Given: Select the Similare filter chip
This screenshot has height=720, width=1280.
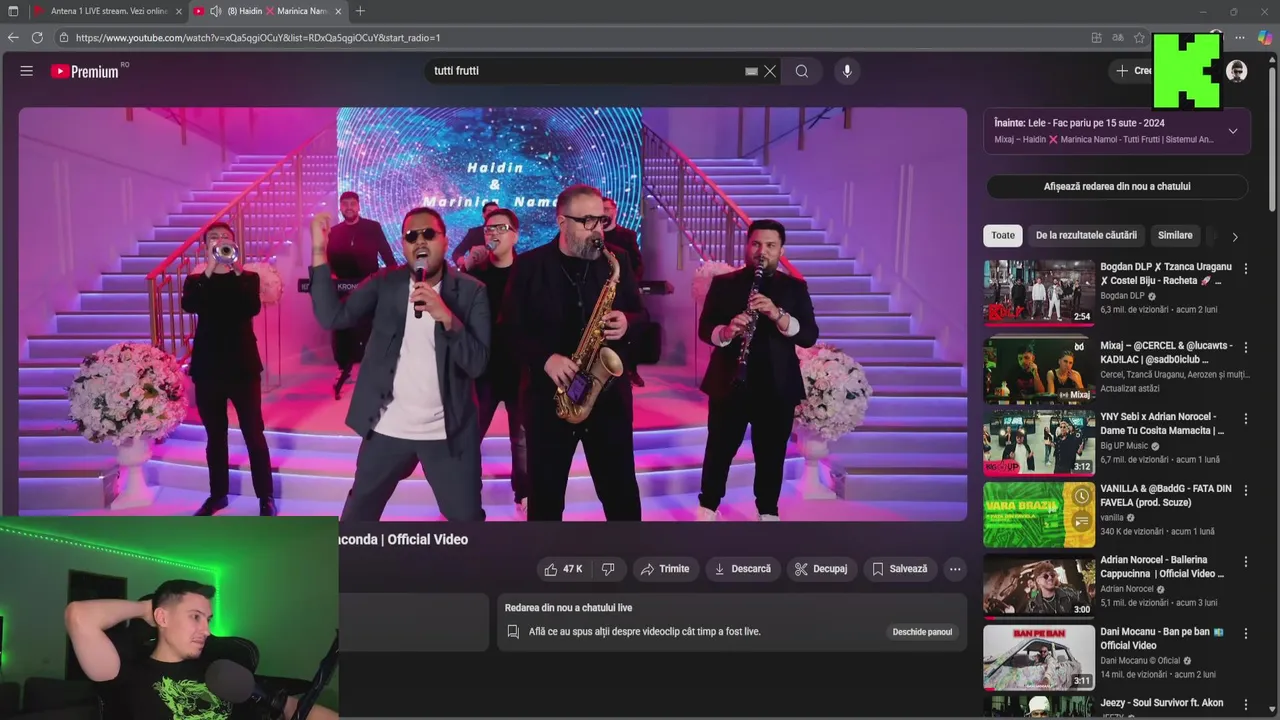Looking at the screenshot, I should point(1175,235).
